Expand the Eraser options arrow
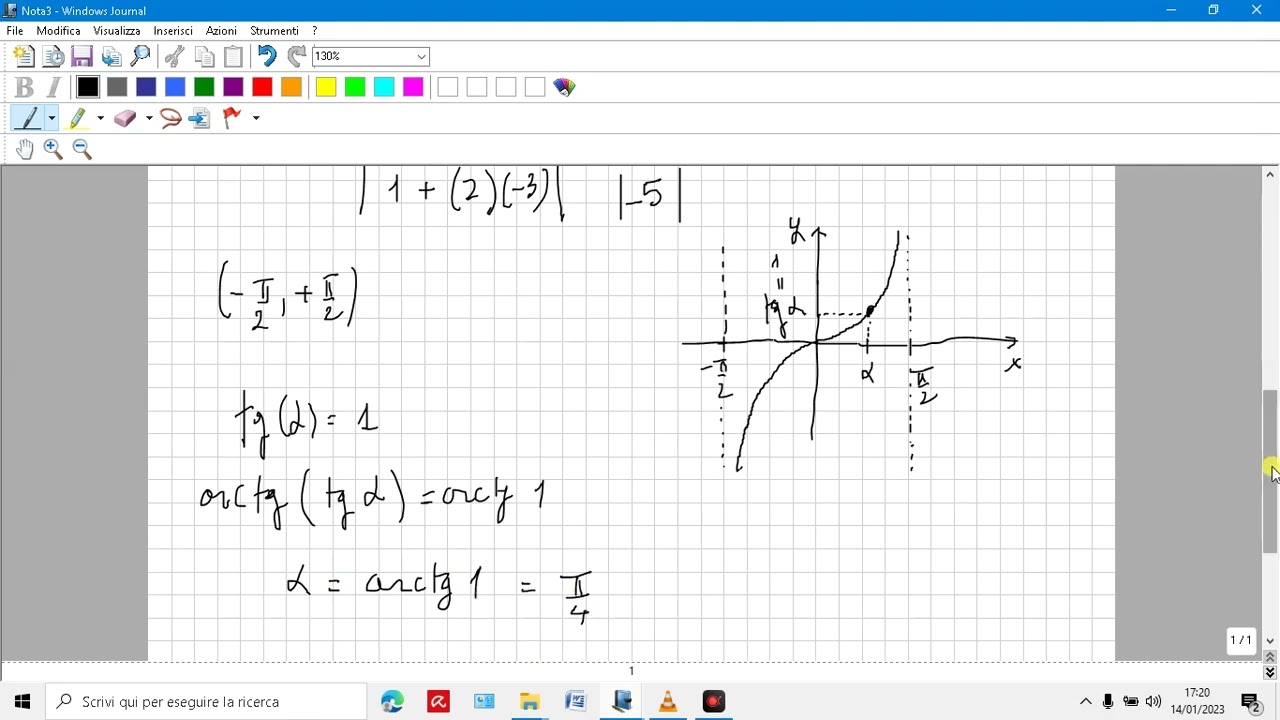The width and height of the screenshot is (1280, 720). pos(149,118)
